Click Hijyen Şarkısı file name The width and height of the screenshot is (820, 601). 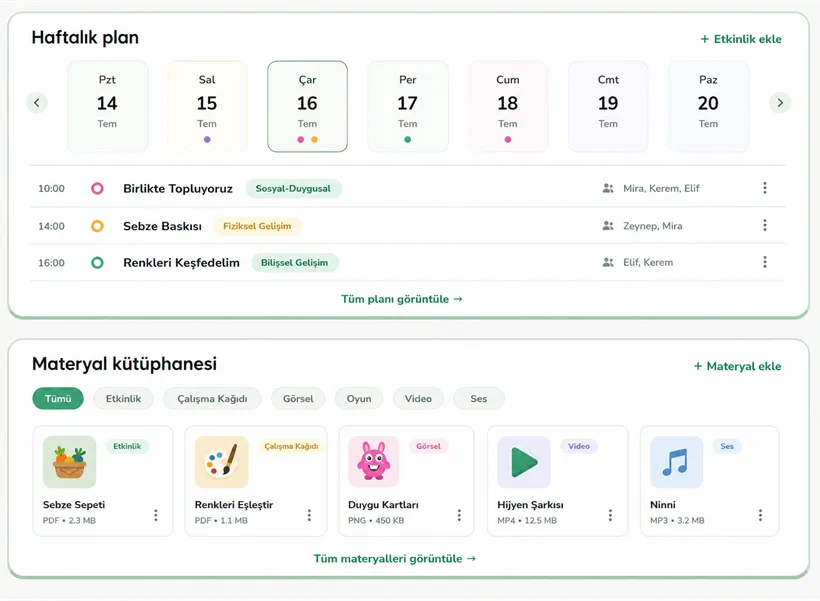pyautogui.click(x=530, y=505)
